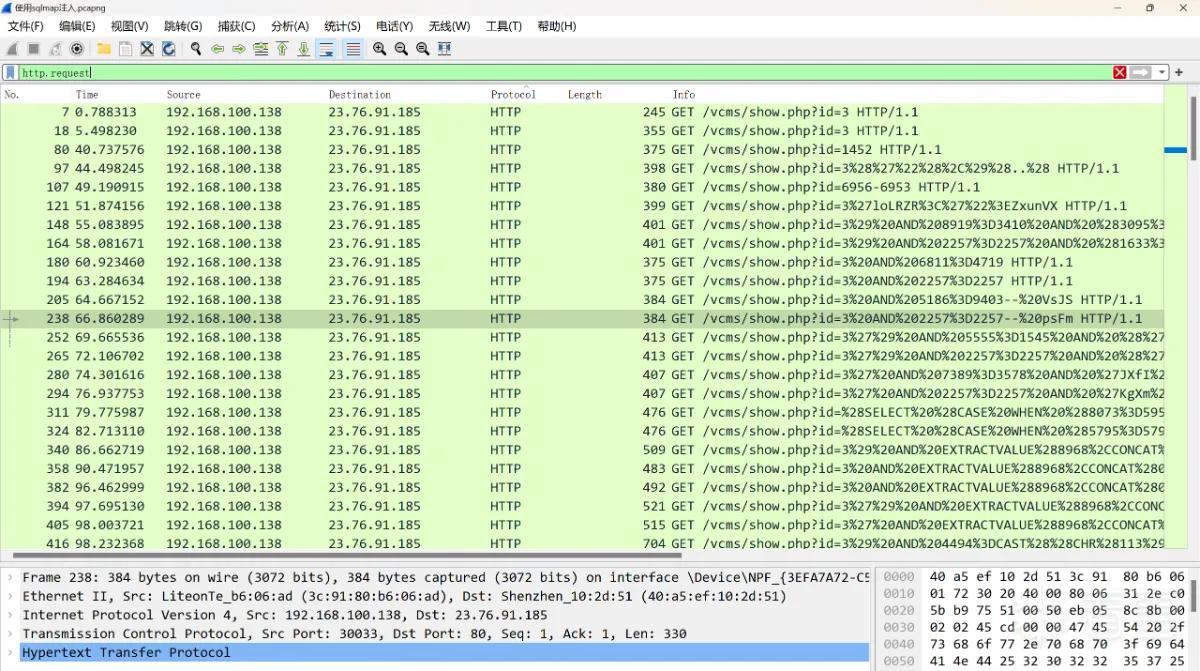Open the 电话(Y) menu
This screenshot has width=1200, height=671.
pos(394,26)
